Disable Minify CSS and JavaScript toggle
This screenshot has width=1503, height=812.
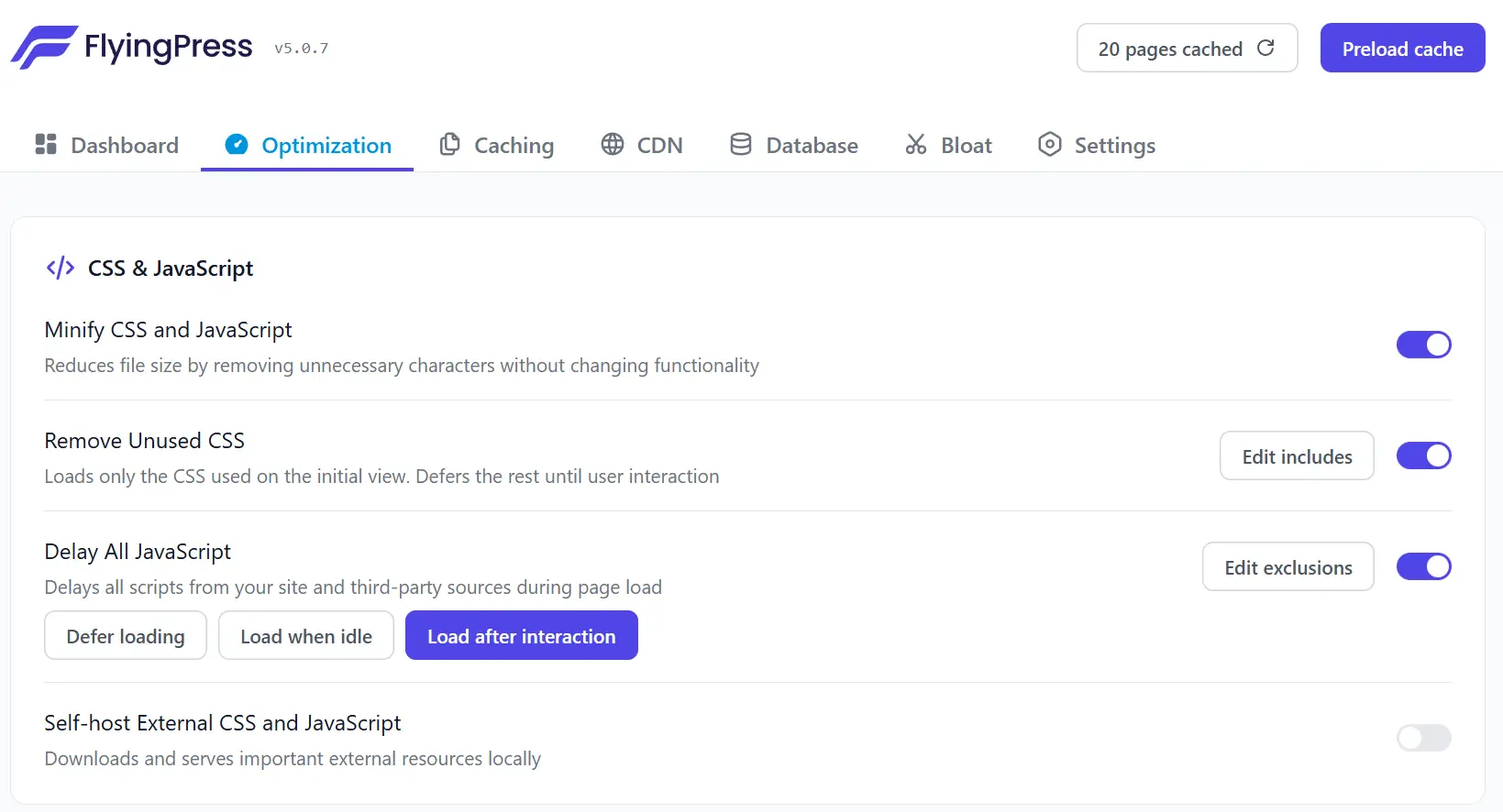point(1423,345)
